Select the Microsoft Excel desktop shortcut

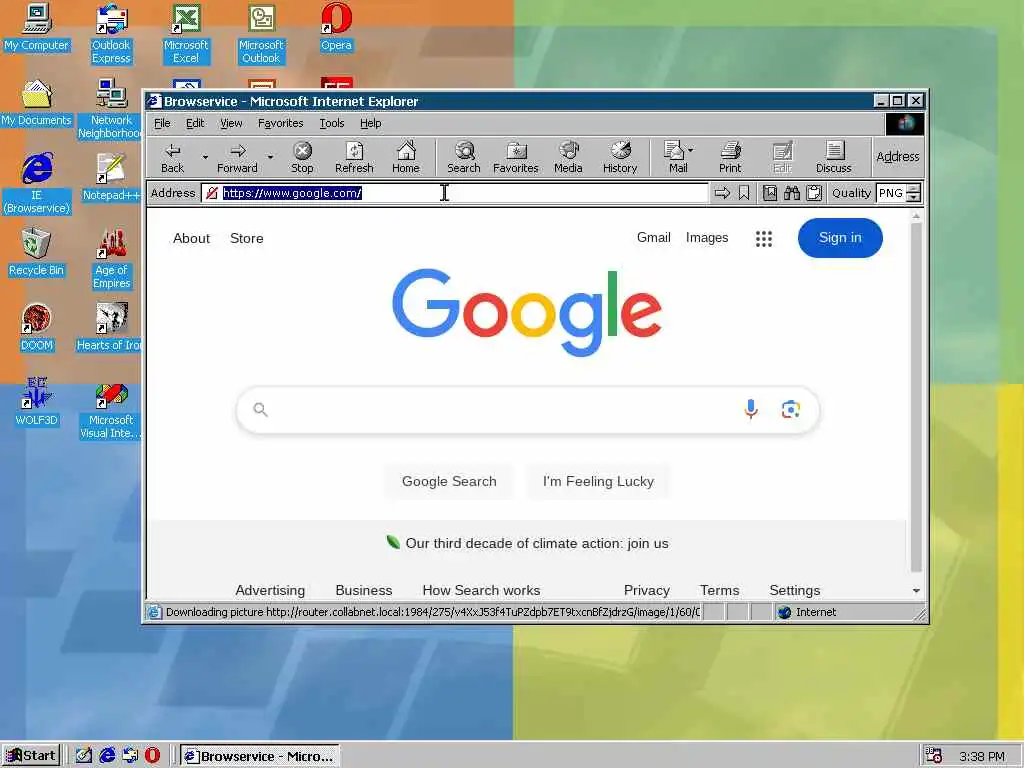coord(186,34)
